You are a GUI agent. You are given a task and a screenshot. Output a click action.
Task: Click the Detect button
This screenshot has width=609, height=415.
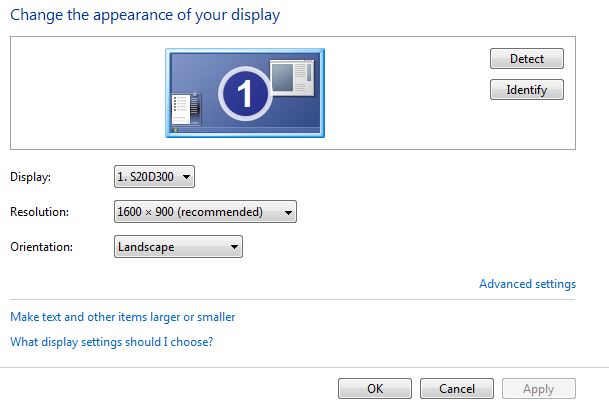527,59
